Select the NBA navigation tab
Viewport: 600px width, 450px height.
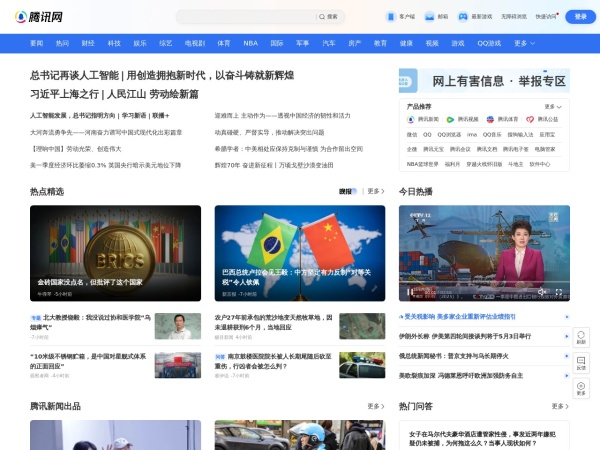pyautogui.click(x=251, y=43)
